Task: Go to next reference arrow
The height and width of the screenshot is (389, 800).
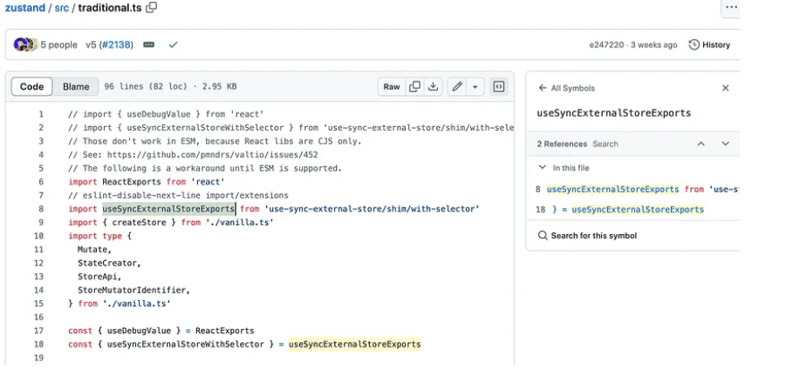Action: pos(725,144)
